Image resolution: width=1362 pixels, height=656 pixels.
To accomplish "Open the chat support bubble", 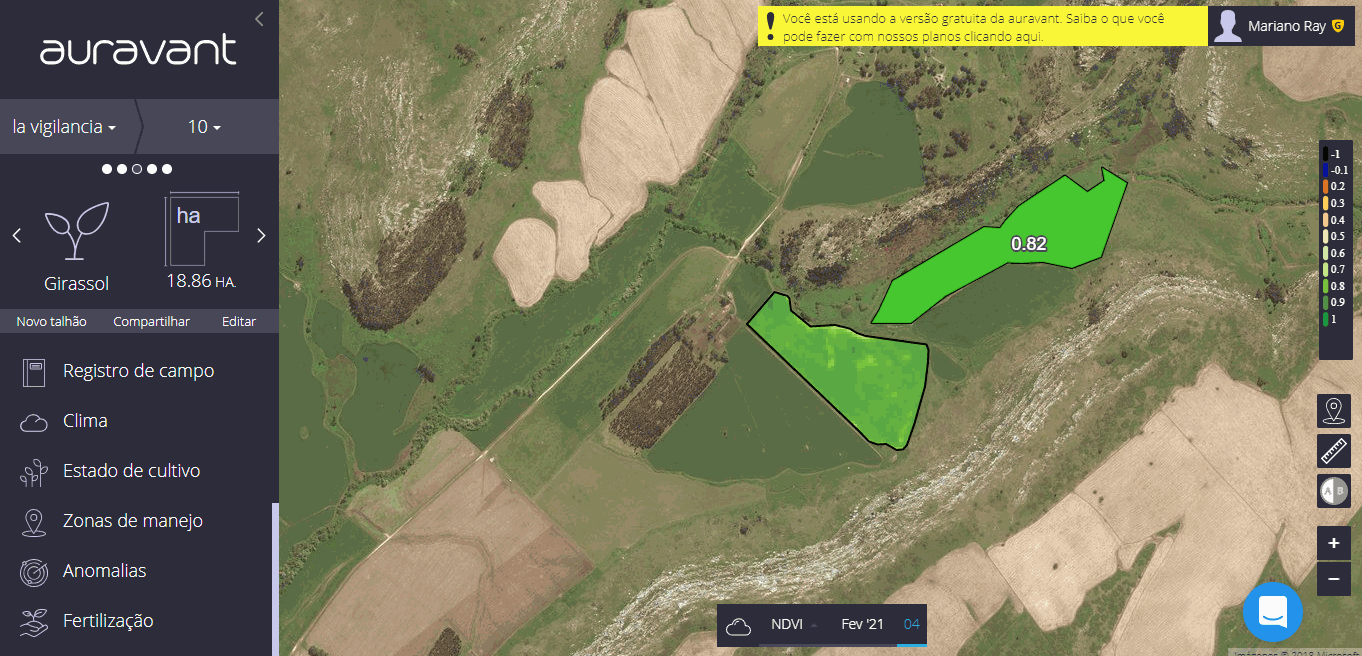I will click(x=1272, y=611).
